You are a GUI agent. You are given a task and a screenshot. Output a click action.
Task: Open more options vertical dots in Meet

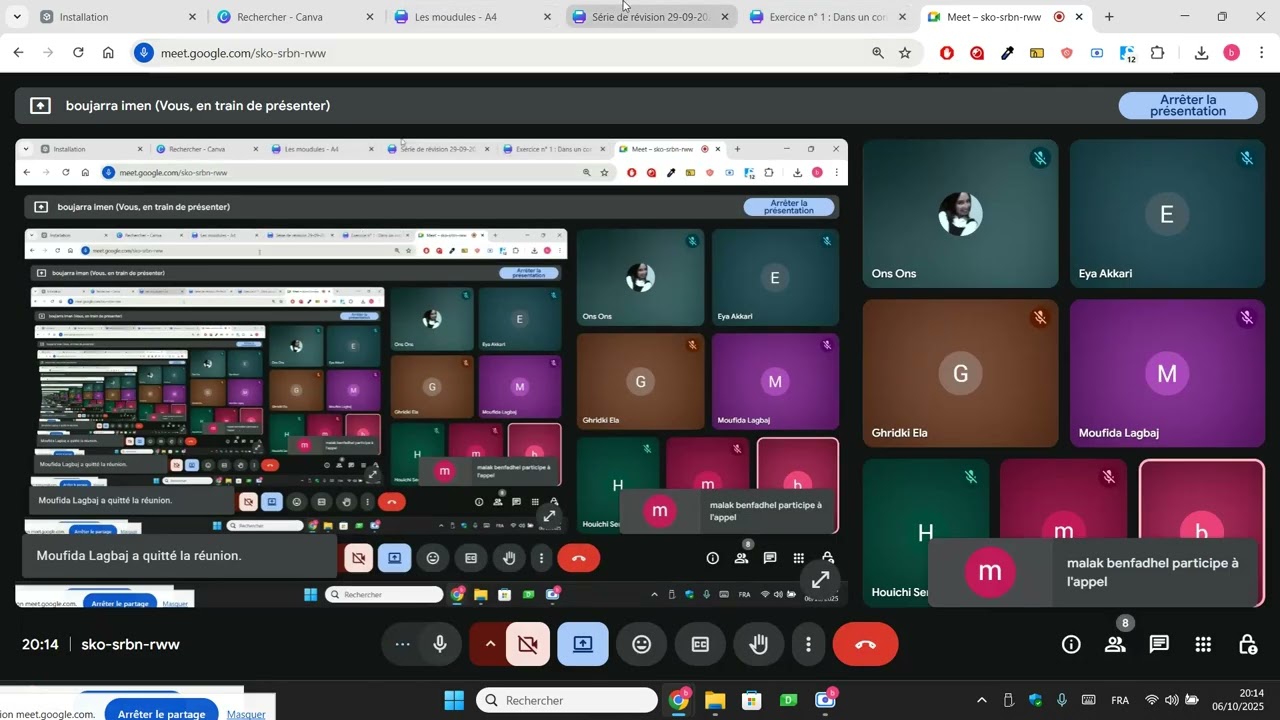pyautogui.click(x=808, y=645)
